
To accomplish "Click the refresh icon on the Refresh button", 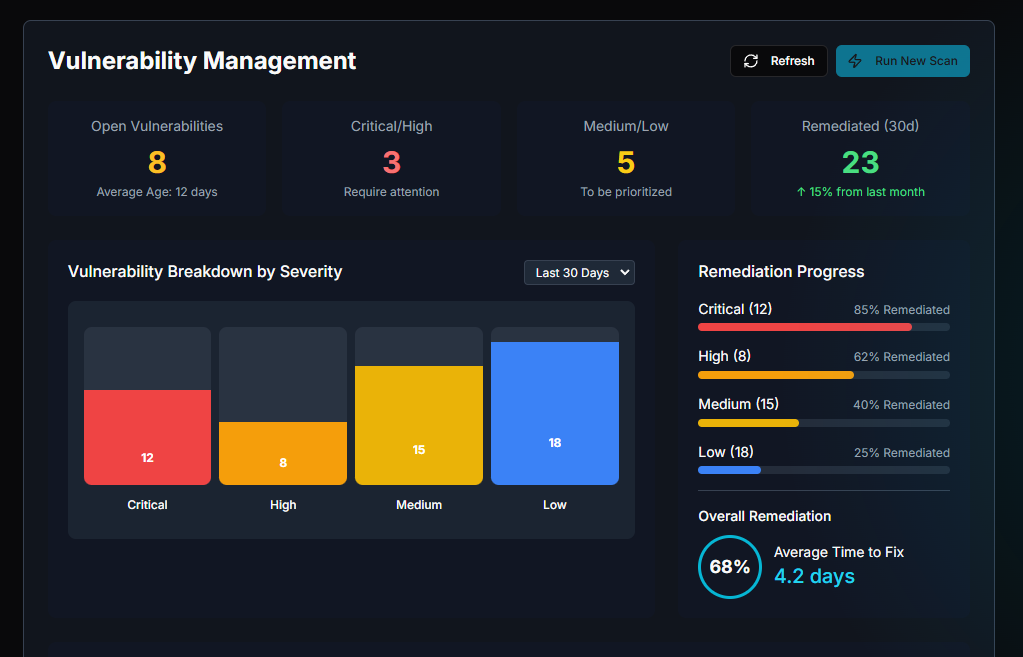I will pyautogui.click(x=751, y=61).
